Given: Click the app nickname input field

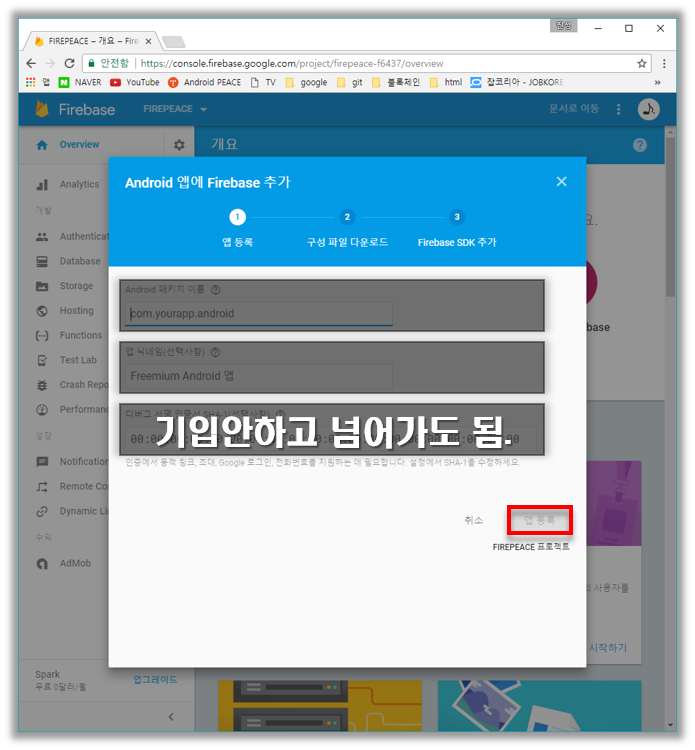Looking at the screenshot, I should click(259, 376).
